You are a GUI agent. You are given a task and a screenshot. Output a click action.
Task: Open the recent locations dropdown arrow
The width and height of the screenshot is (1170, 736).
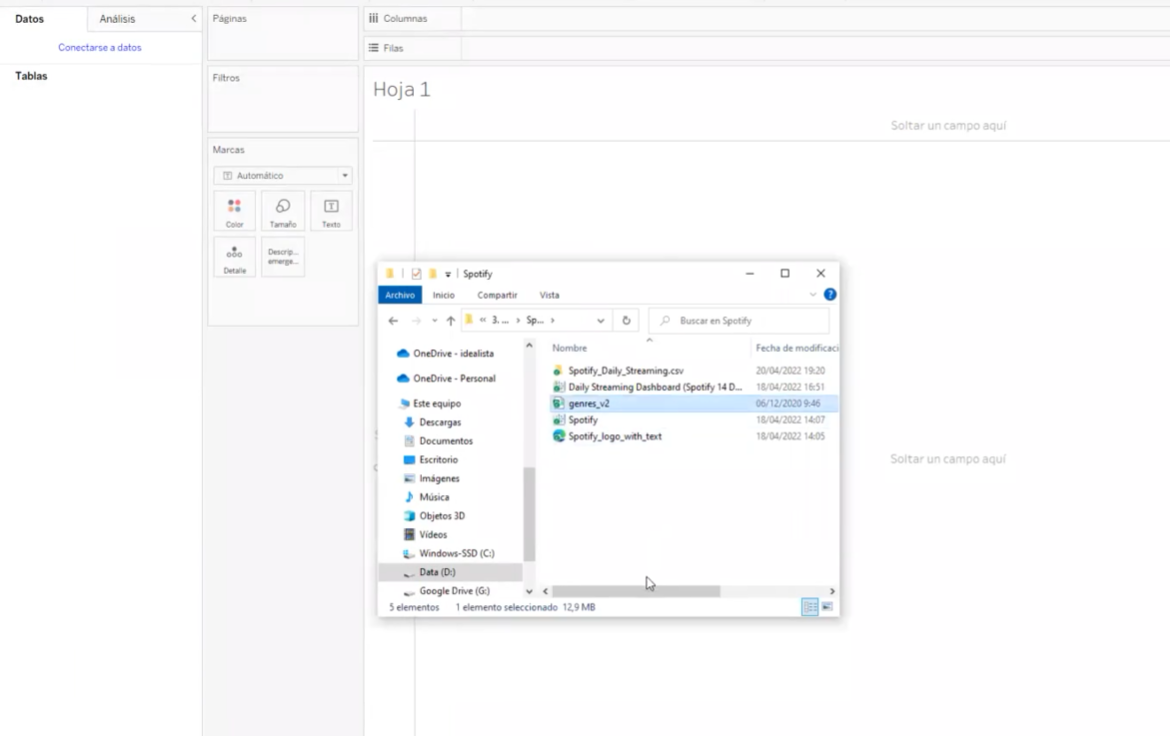click(x=434, y=321)
